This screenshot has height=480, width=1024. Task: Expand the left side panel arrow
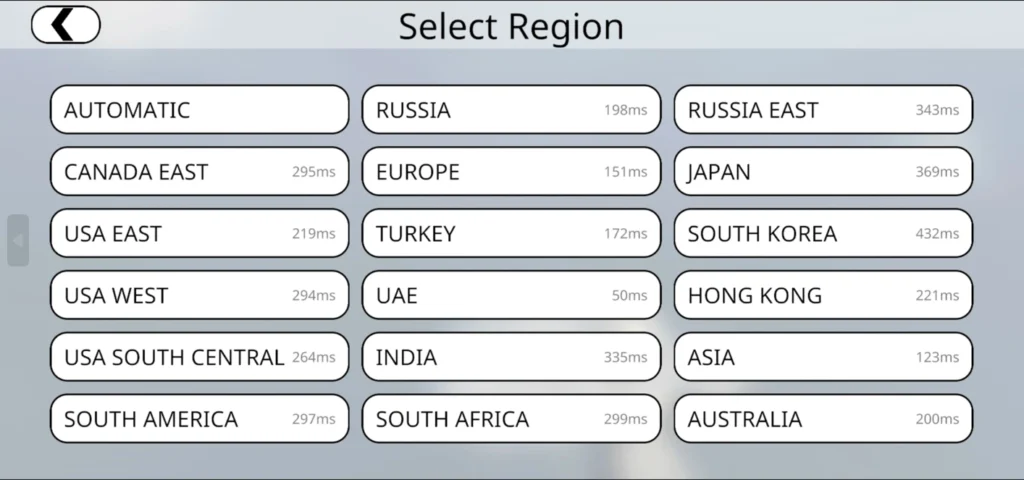(x=17, y=240)
